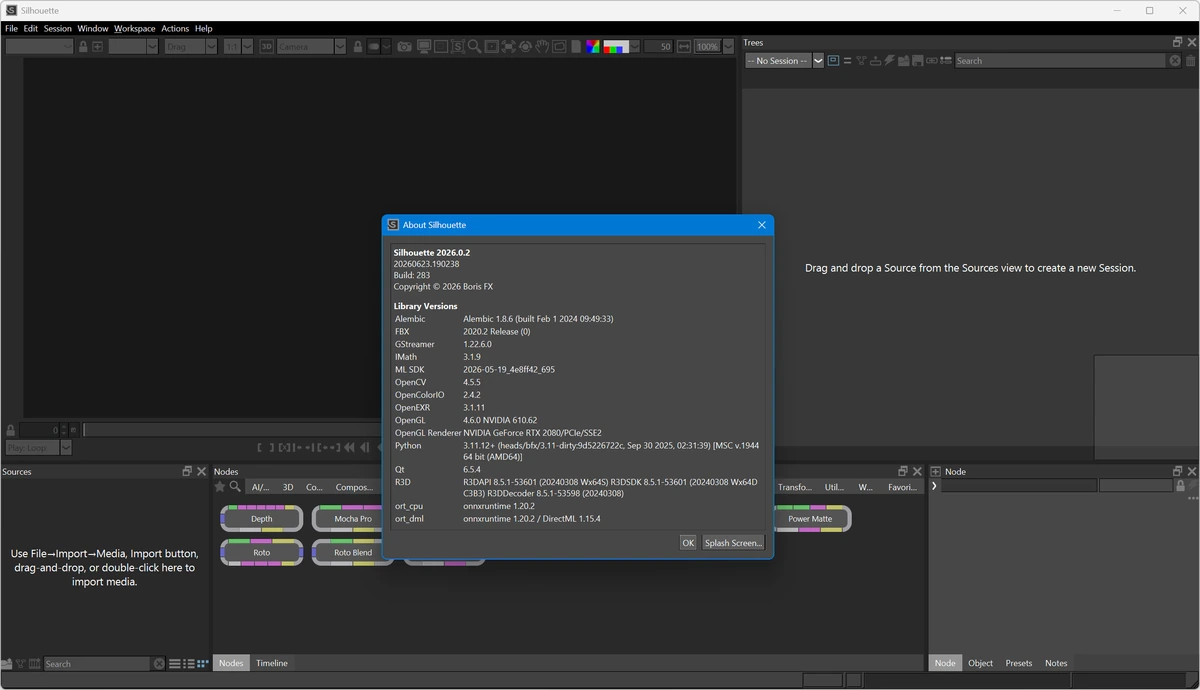Click the circular target icon in viewer toolbar
The image size is (1200, 690).
[525, 46]
